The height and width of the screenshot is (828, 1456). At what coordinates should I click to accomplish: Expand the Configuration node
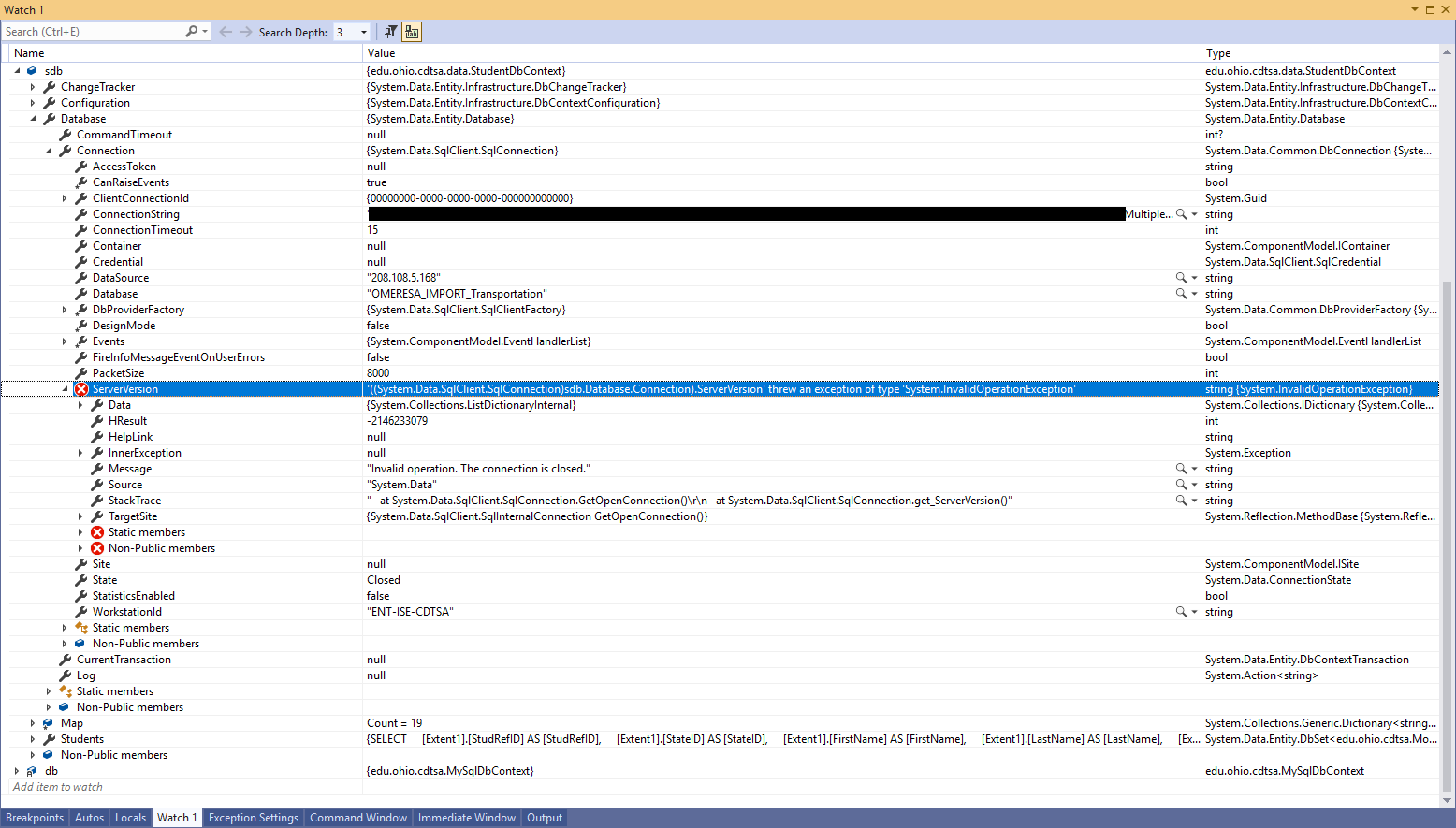point(33,103)
